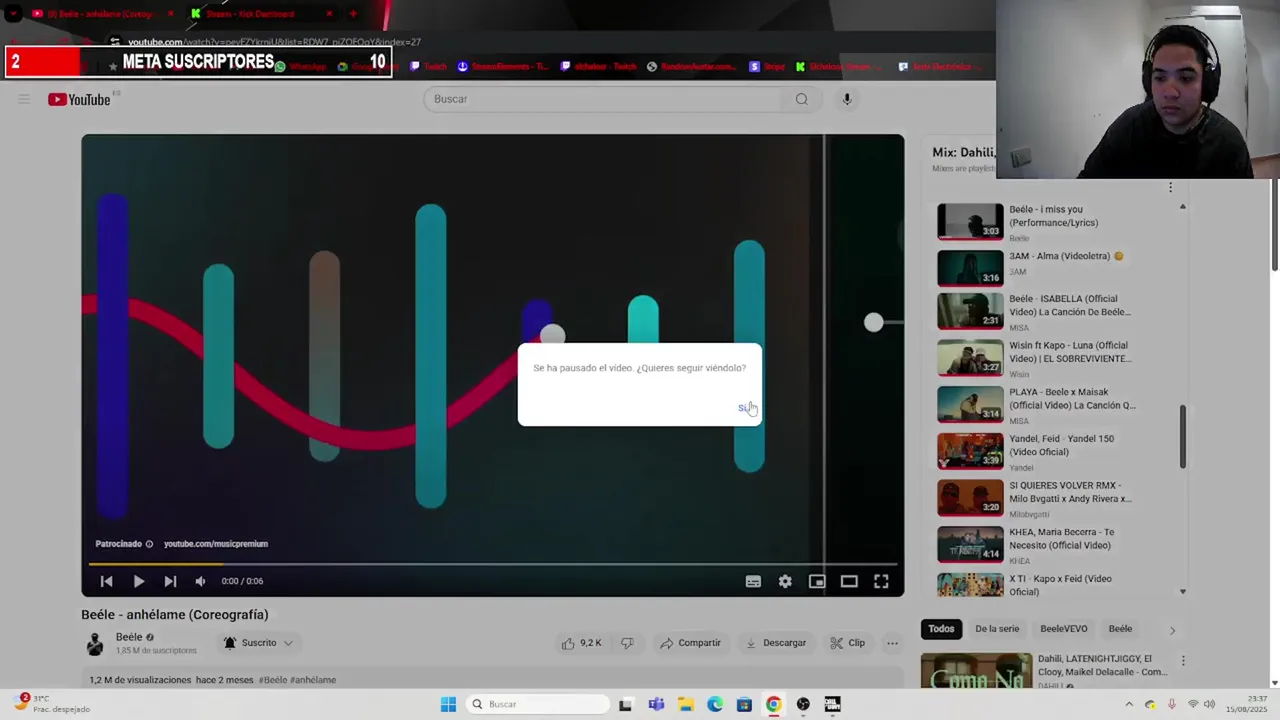Click the #Beéle hashtag link
Image resolution: width=1280 pixels, height=720 pixels.
click(272, 680)
